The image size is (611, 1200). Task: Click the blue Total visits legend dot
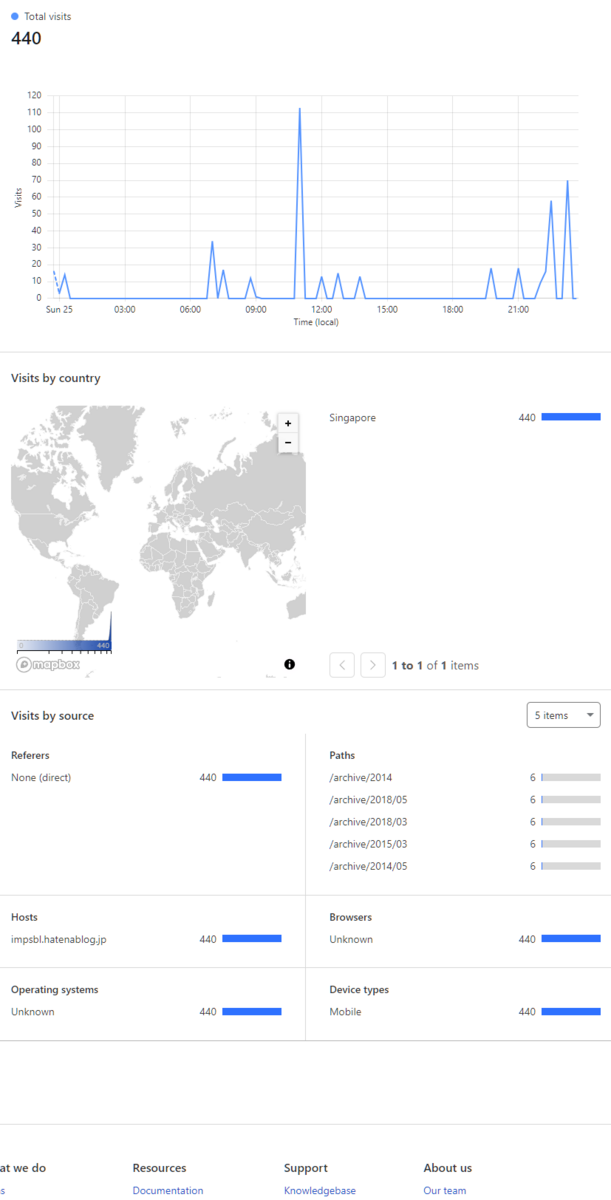[x=15, y=17]
